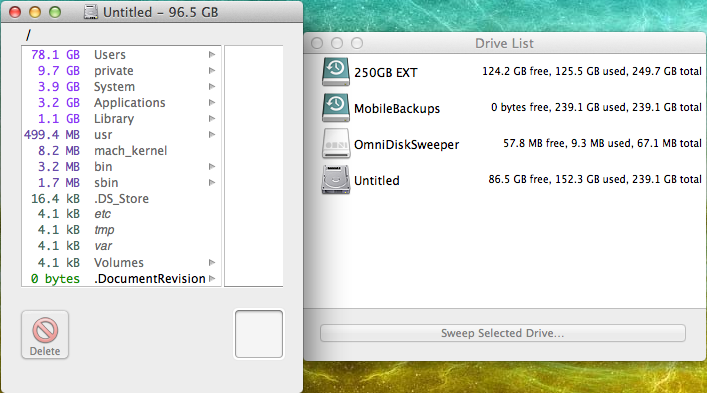Select OmniDiskSweeper volume name in Drive List
This screenshot has width=707, height=393.
[x=406, y=145]
